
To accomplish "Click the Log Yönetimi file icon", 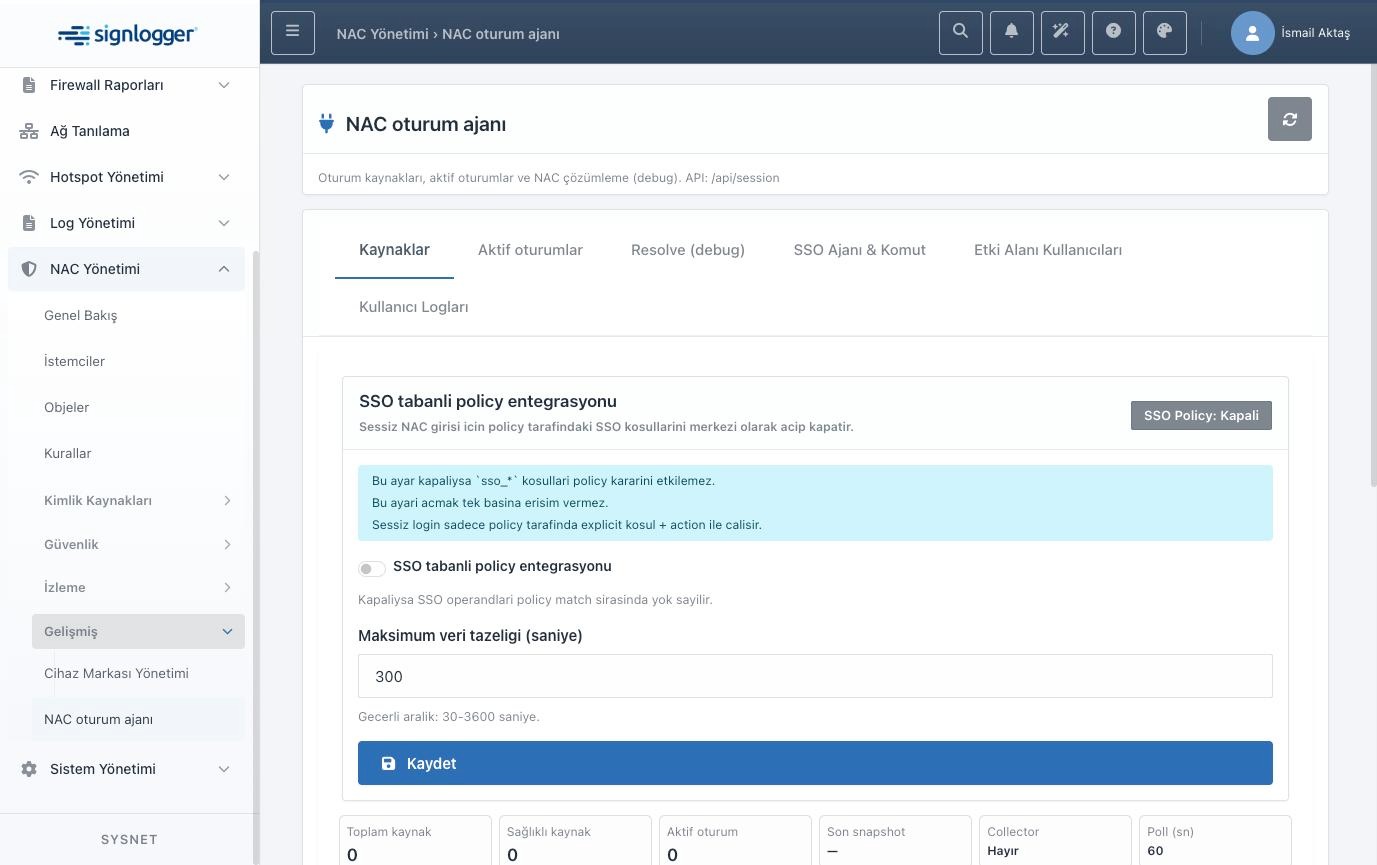I will tap(29, 223).
